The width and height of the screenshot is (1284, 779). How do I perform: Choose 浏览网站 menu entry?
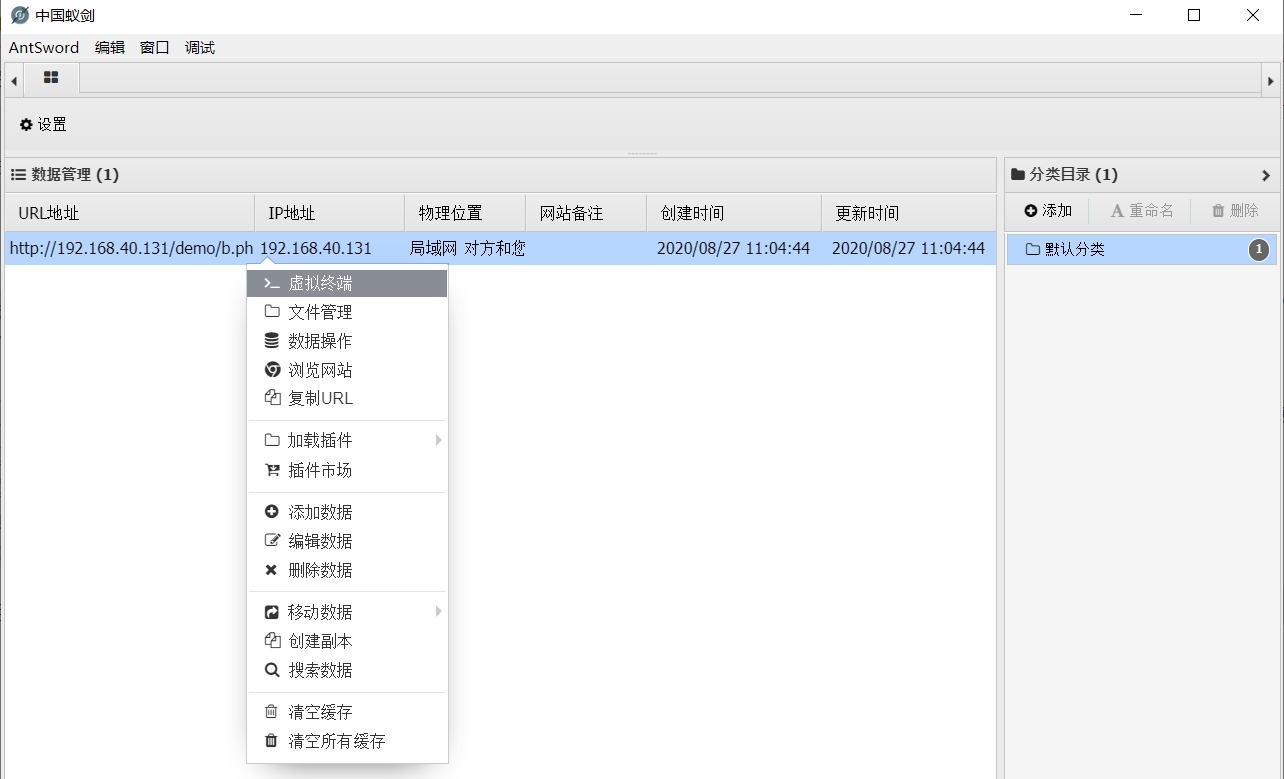(347, 371)
